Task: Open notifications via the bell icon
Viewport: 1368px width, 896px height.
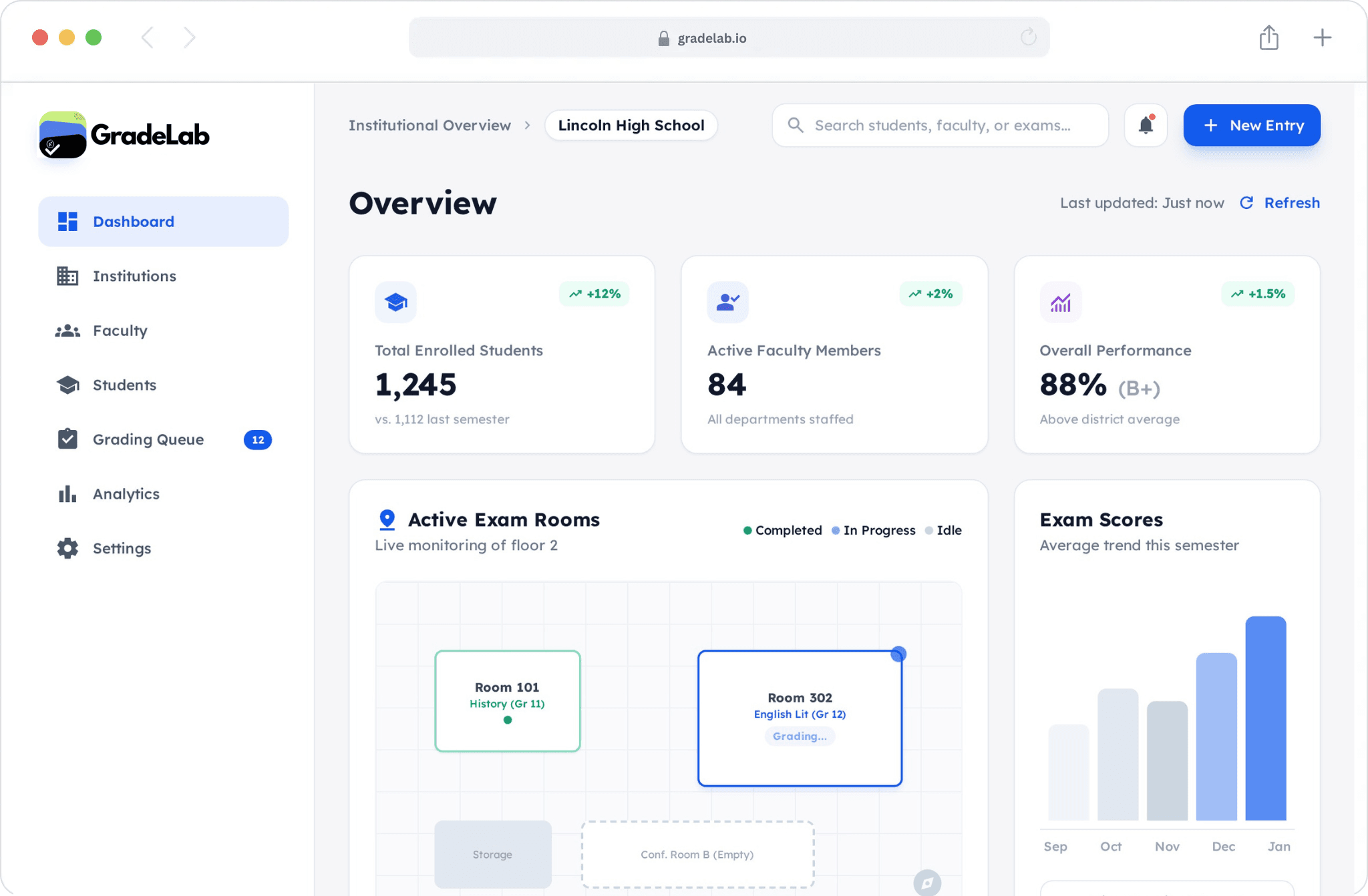Action: click(1146, 125)
